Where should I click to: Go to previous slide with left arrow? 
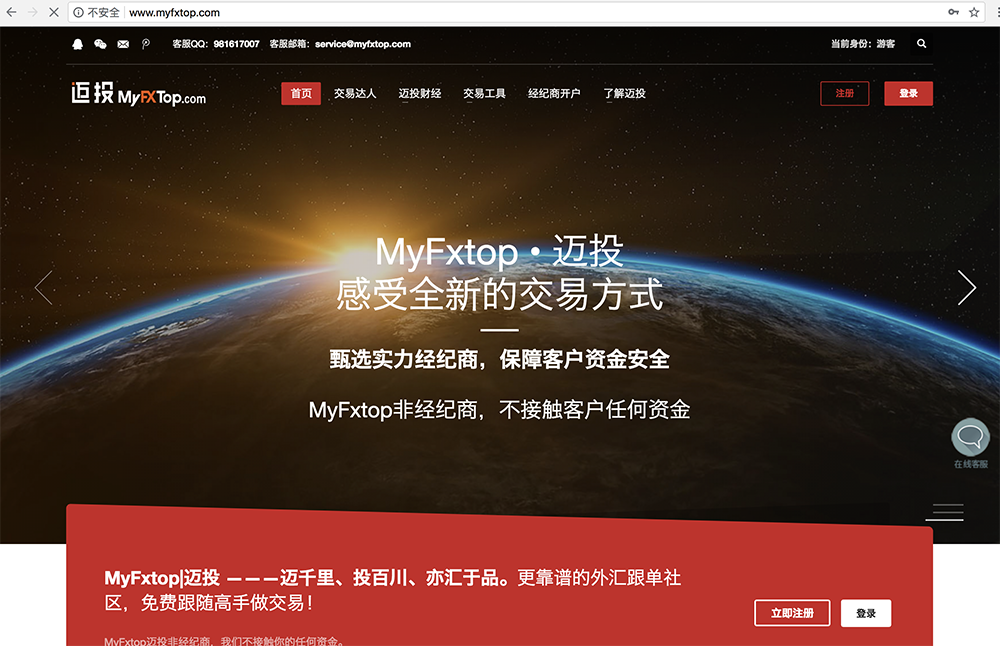coord(43,288)
